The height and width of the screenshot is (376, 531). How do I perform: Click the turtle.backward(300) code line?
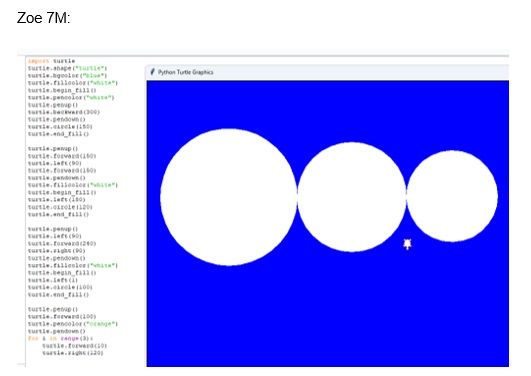(64, 112)
